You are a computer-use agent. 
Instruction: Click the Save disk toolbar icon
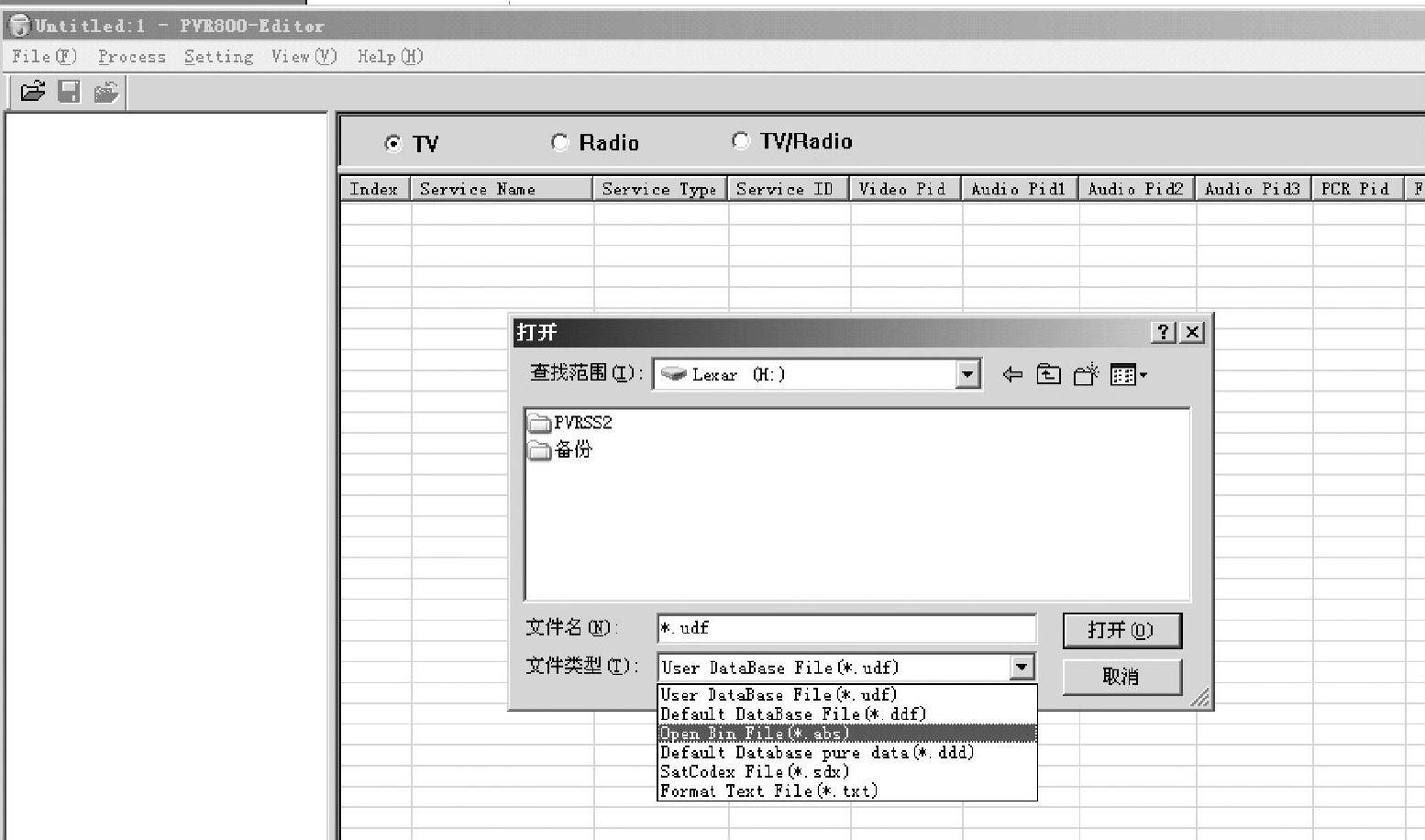(x=70, y=92)
